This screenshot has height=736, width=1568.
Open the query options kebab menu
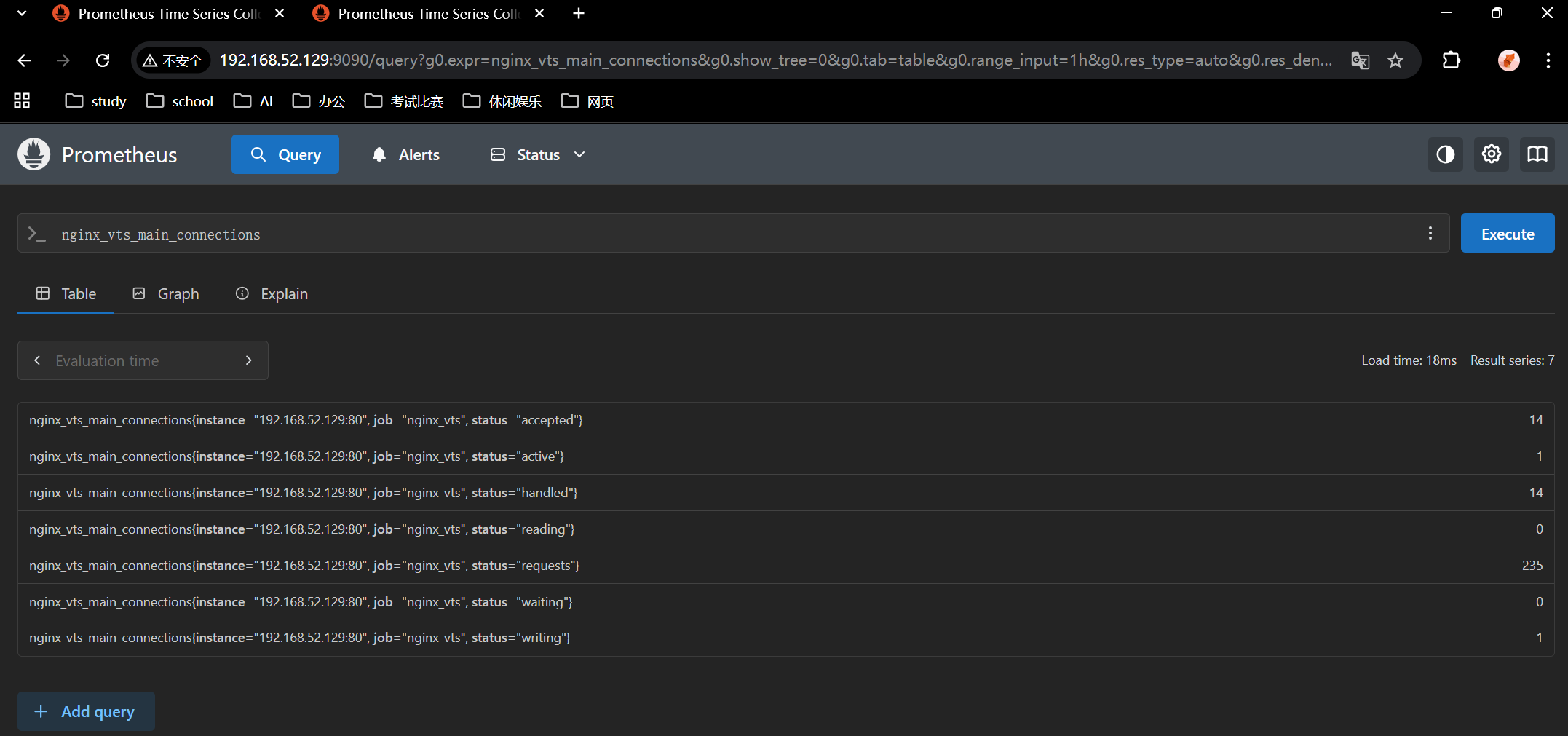1430,233
